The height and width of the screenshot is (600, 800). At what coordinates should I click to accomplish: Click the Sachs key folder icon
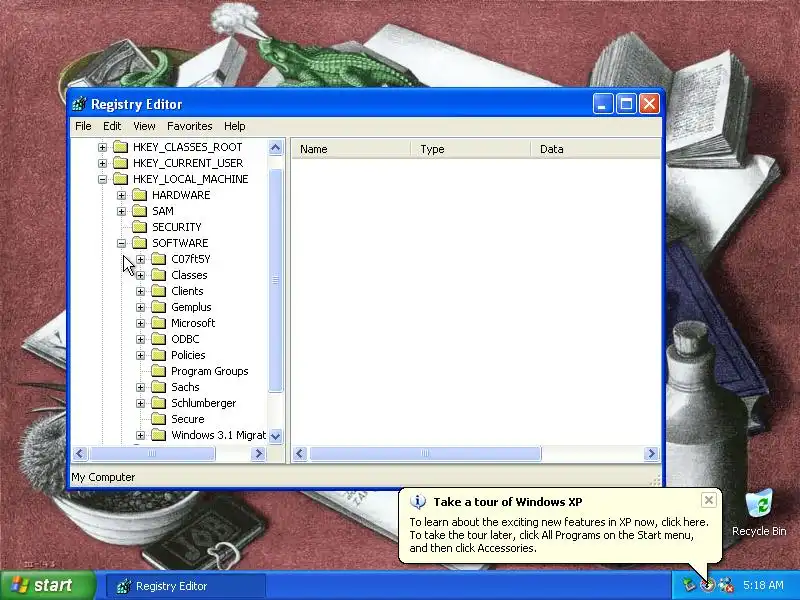click(159, 387)
